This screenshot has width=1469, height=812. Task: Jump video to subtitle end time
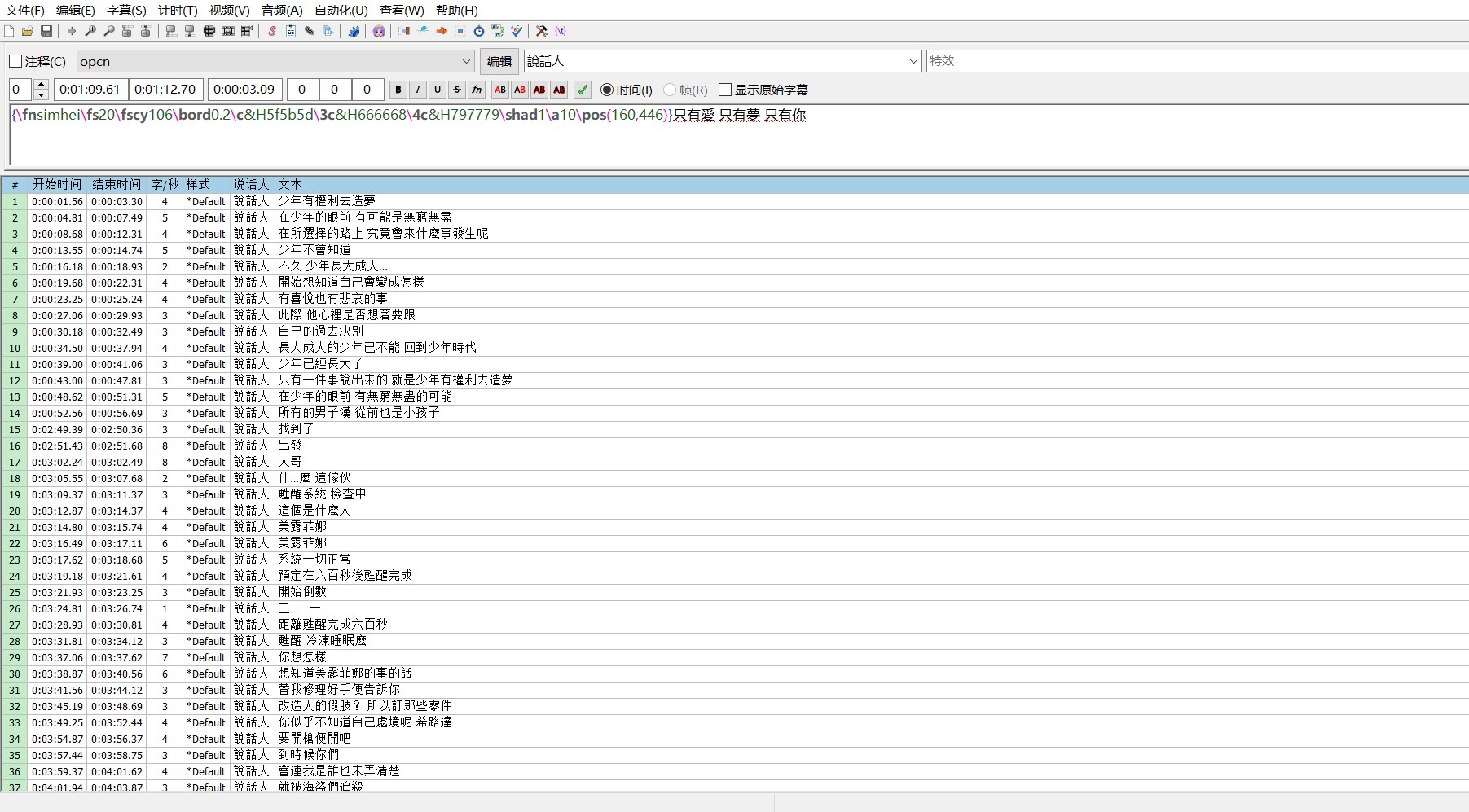coord(146,31)
